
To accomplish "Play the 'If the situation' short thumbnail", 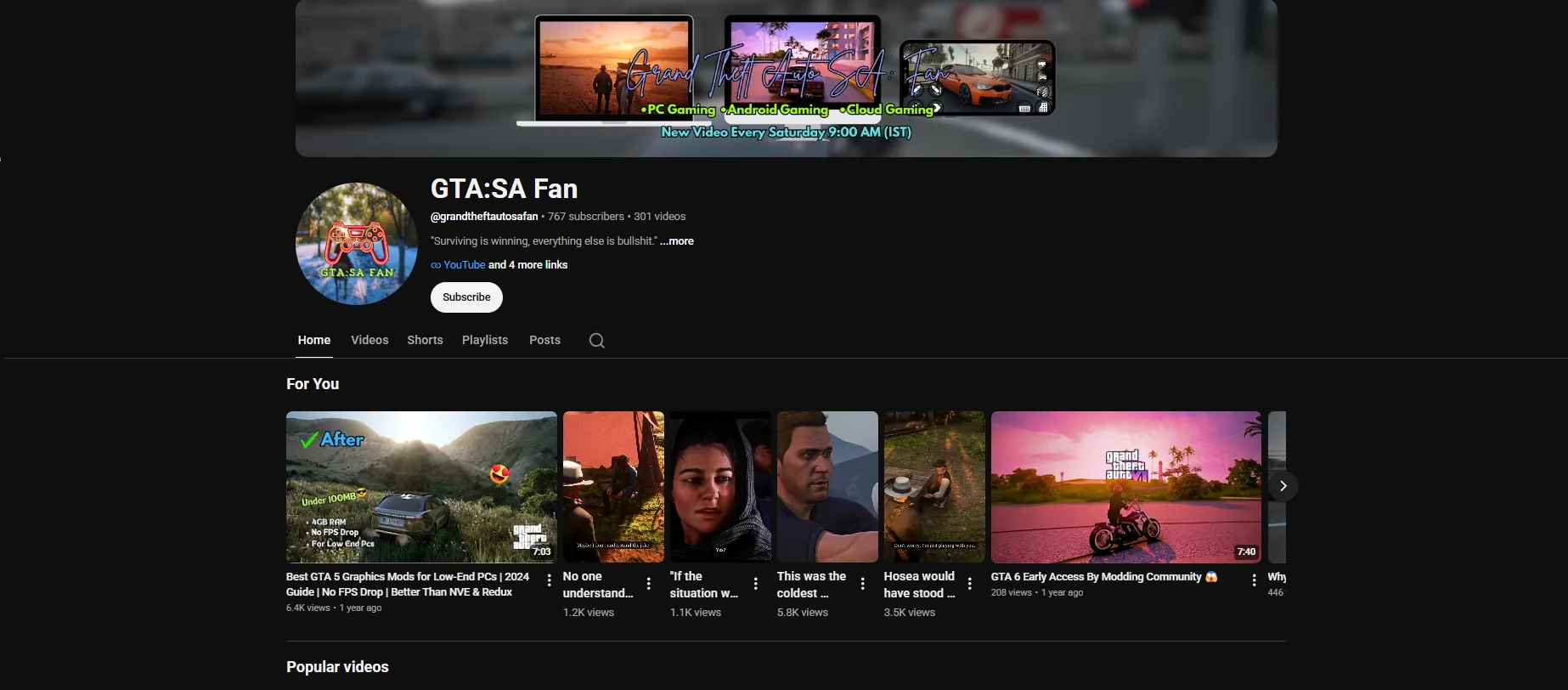I will click(720, 487).
